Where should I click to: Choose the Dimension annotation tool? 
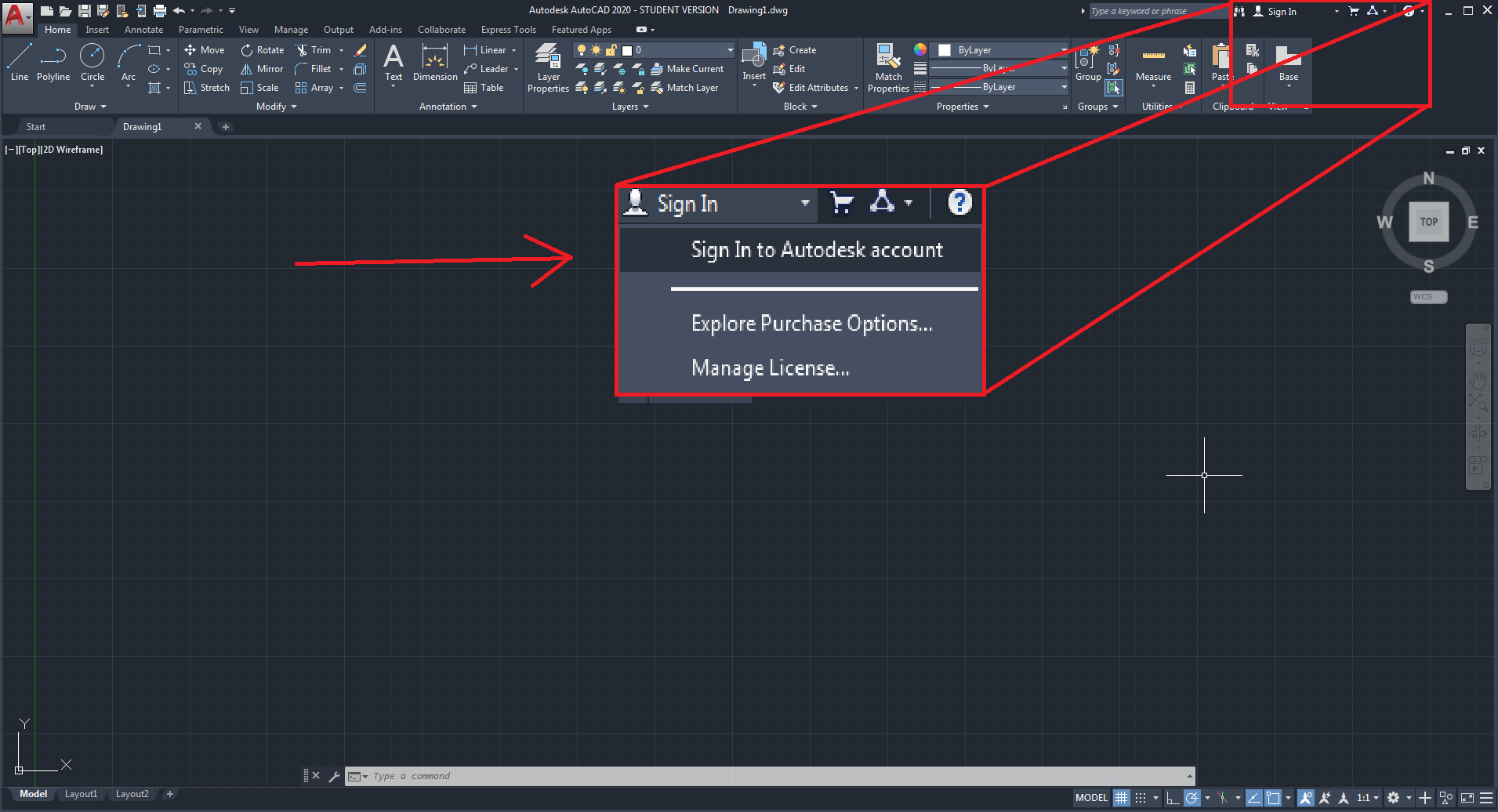coord(435,62)
